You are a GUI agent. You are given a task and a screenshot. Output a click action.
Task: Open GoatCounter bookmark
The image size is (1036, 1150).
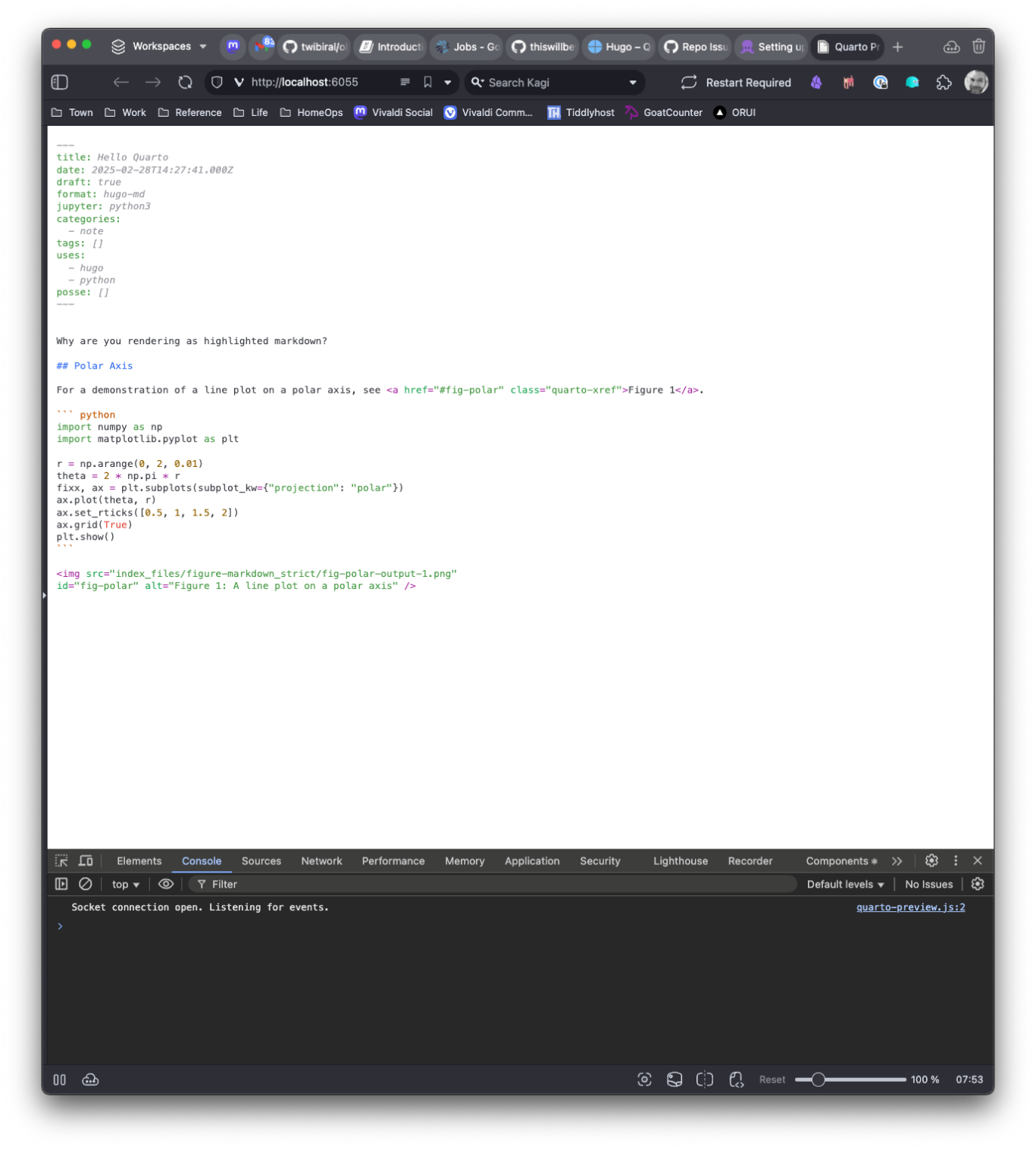click(x=664, y=112)
